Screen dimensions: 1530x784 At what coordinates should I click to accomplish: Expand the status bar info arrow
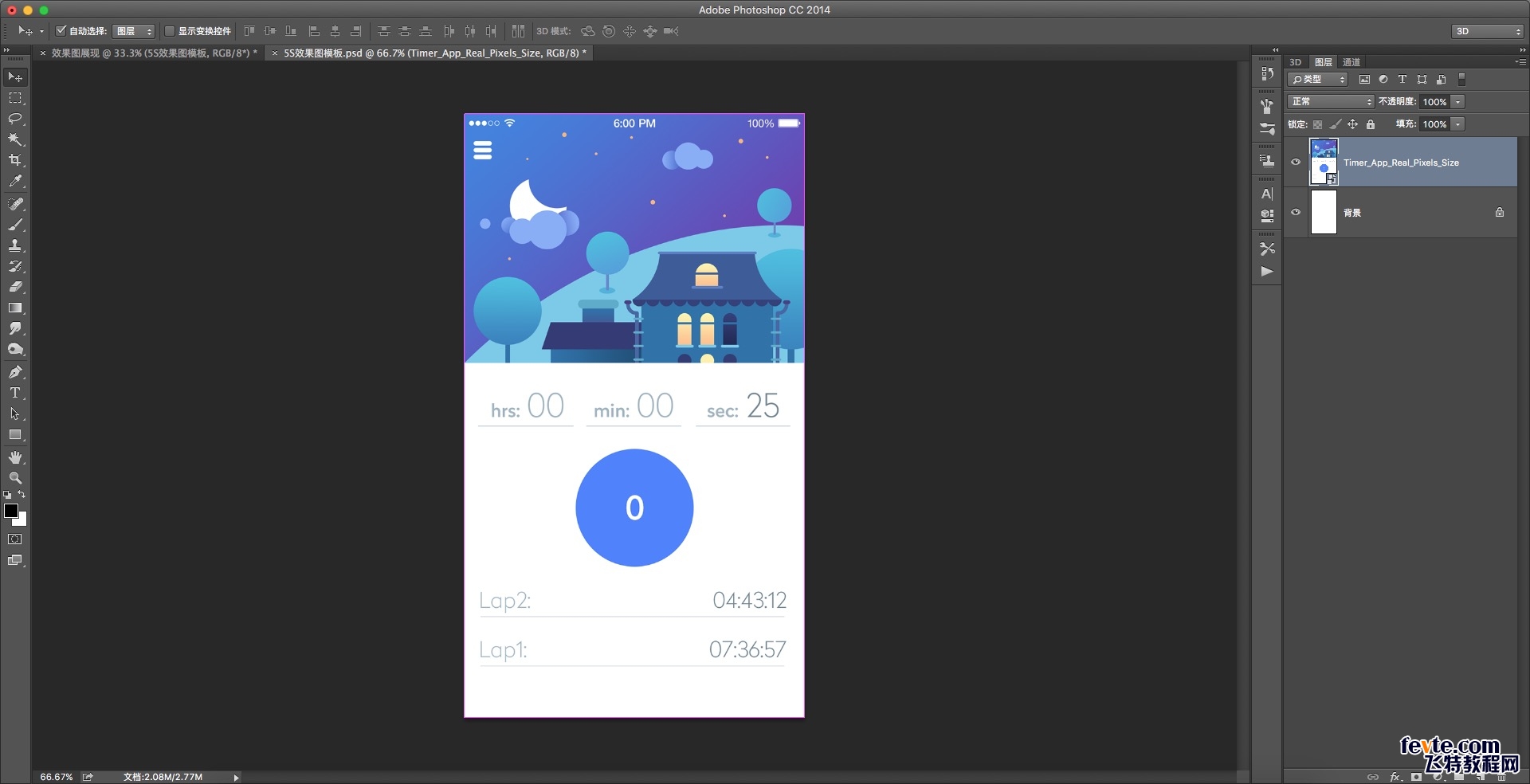point(236,778)
